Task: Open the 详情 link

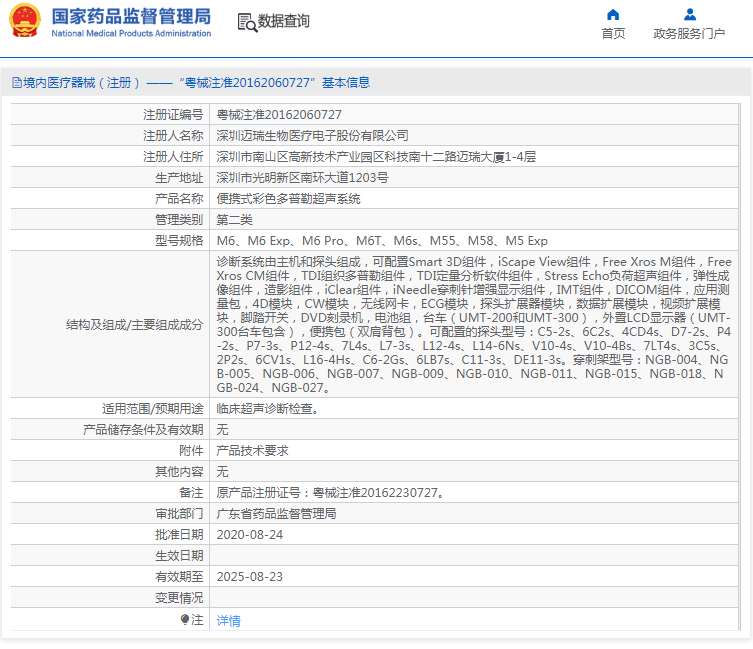Action: 229,621
